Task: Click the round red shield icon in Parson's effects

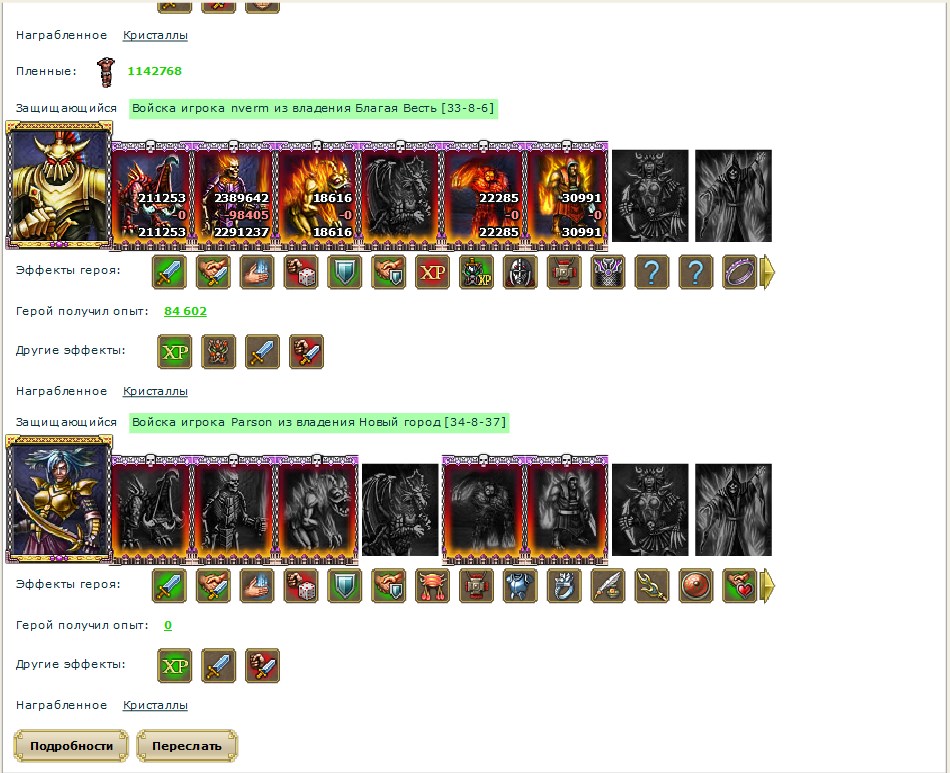Action: click(696, 586)
